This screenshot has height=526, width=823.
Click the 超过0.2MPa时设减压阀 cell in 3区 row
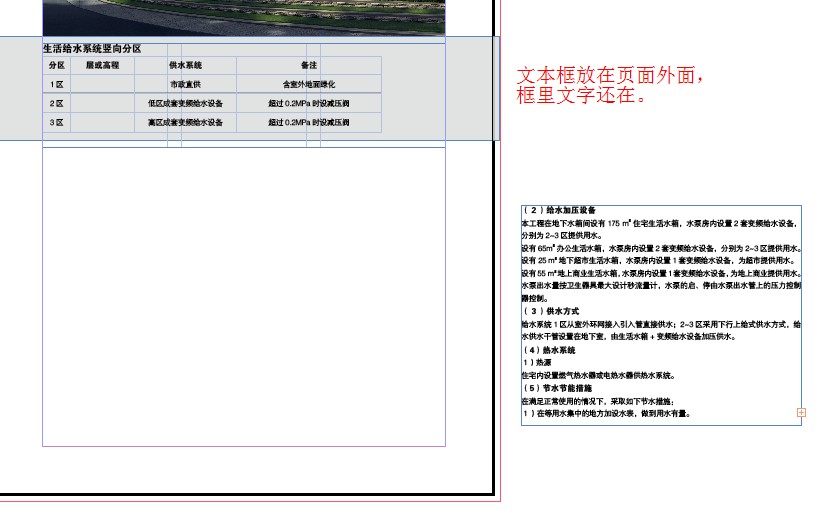pos(309,122)
